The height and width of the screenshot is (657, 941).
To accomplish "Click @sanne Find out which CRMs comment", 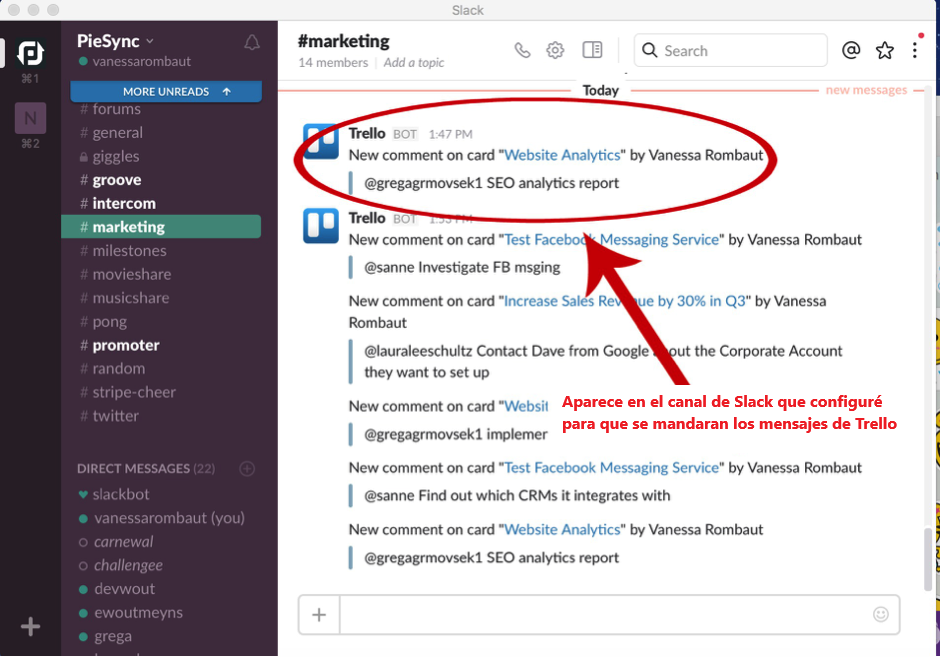I will 517,496.
